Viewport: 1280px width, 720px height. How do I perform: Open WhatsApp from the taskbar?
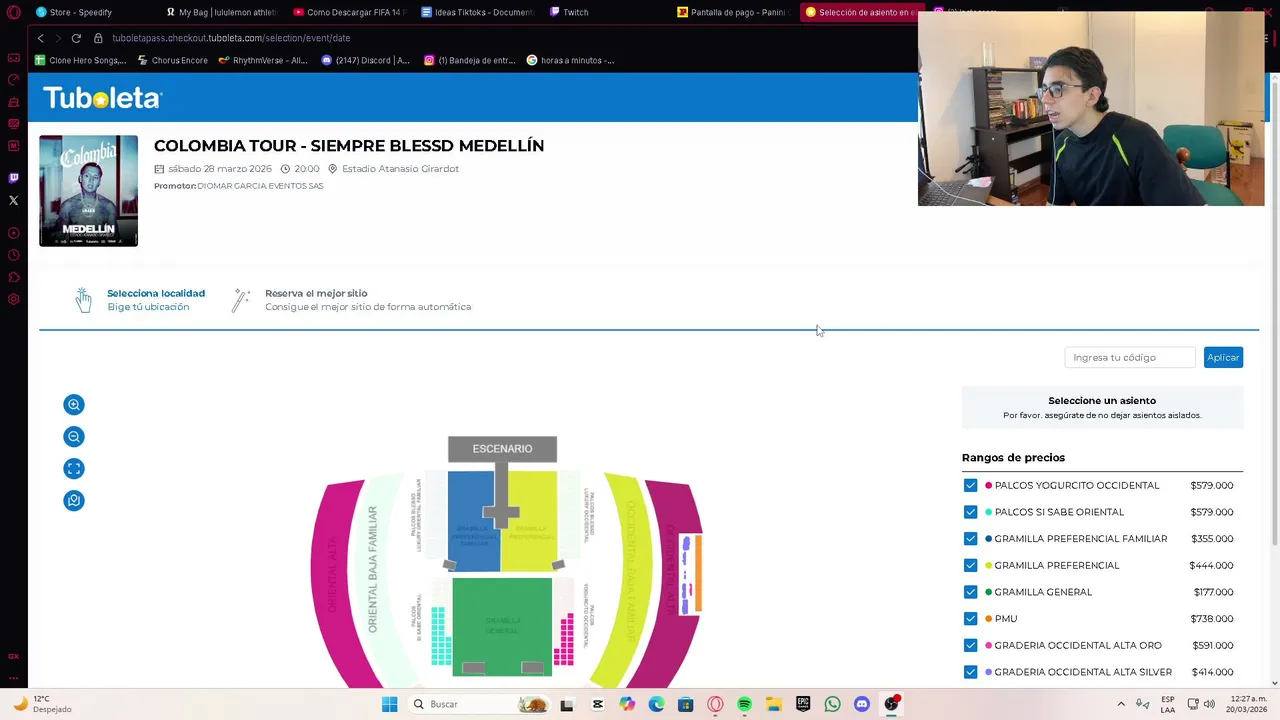click(x=832, y=704)
